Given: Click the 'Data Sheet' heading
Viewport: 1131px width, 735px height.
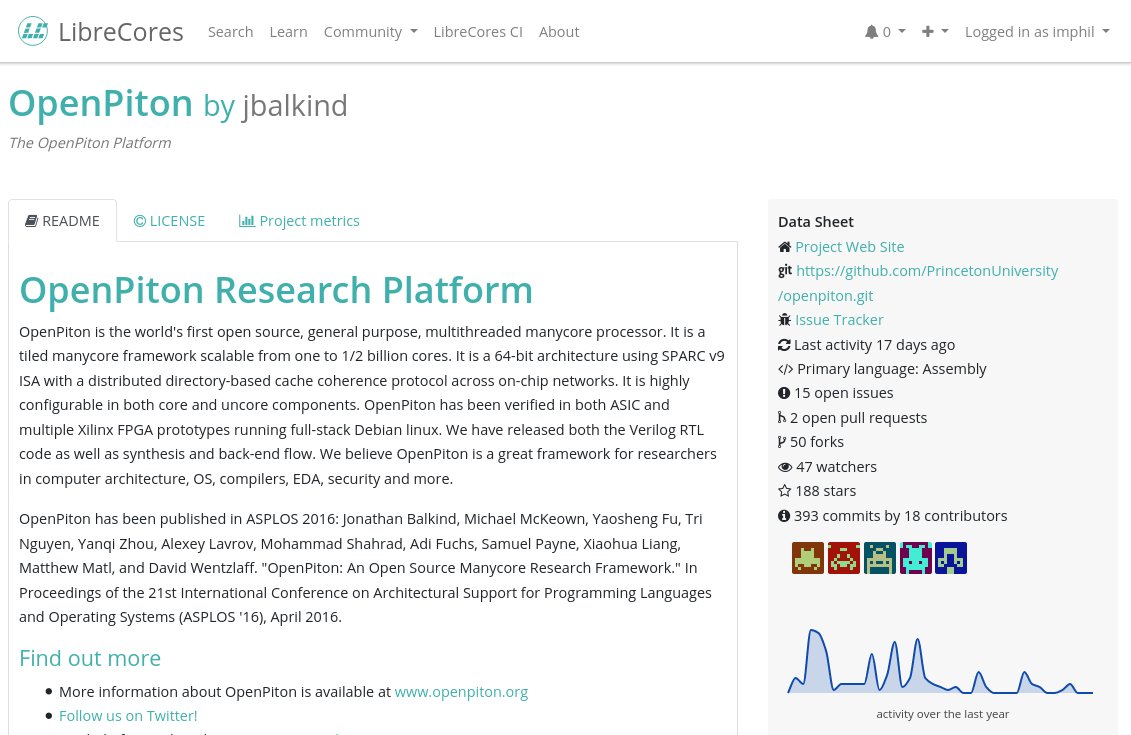Looking at the screenshot, I should tap(816, 221).
